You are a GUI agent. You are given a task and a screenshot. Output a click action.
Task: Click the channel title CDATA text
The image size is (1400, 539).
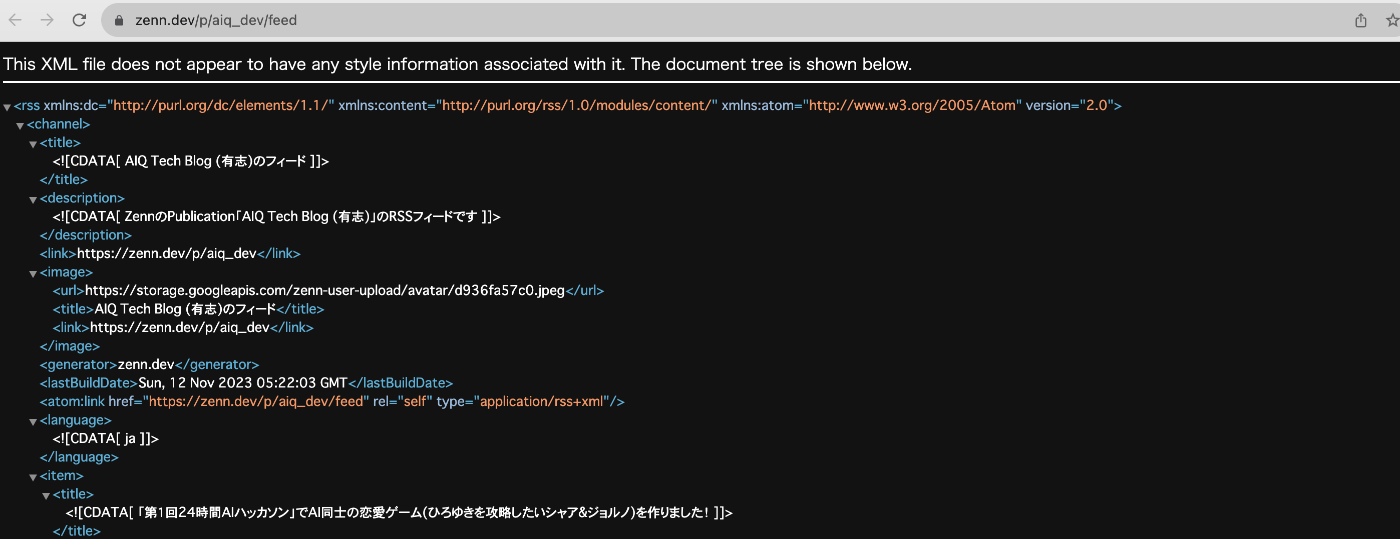[191, 161]
